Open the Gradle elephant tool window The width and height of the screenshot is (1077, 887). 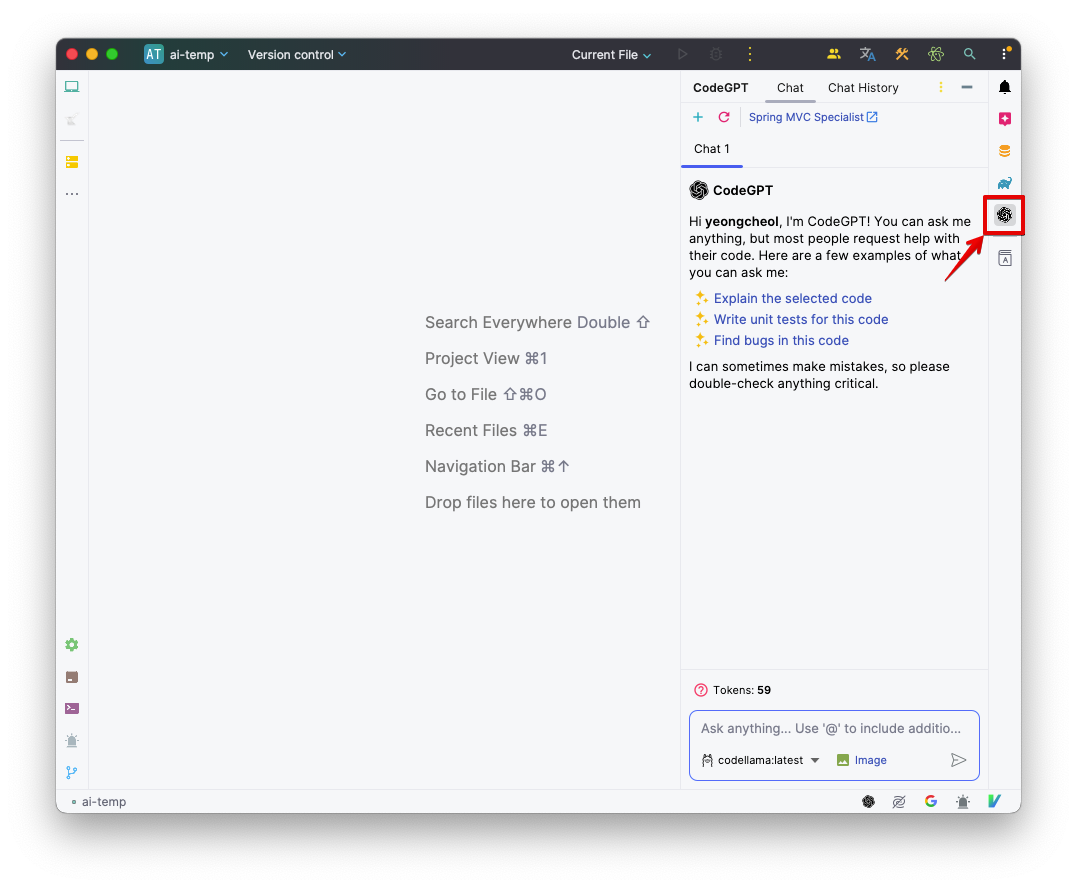tap(1004, 183)
